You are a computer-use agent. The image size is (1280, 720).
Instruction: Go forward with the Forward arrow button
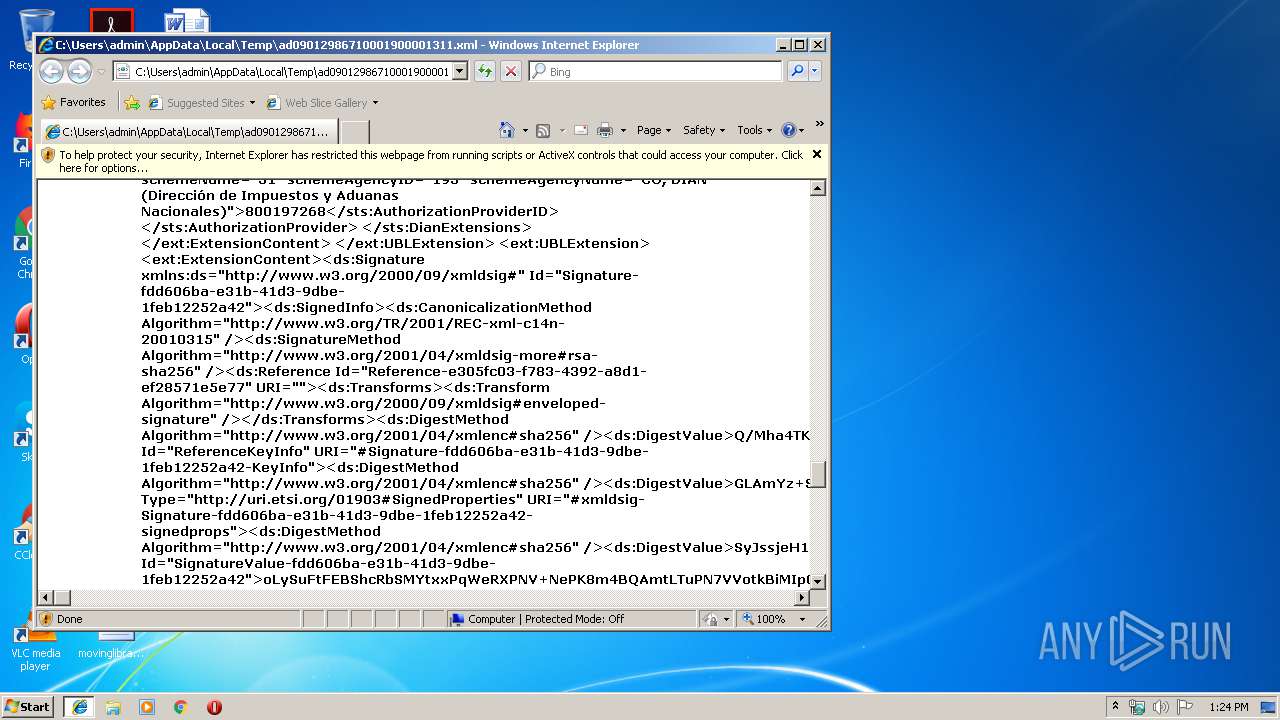(x=80, y=71)
